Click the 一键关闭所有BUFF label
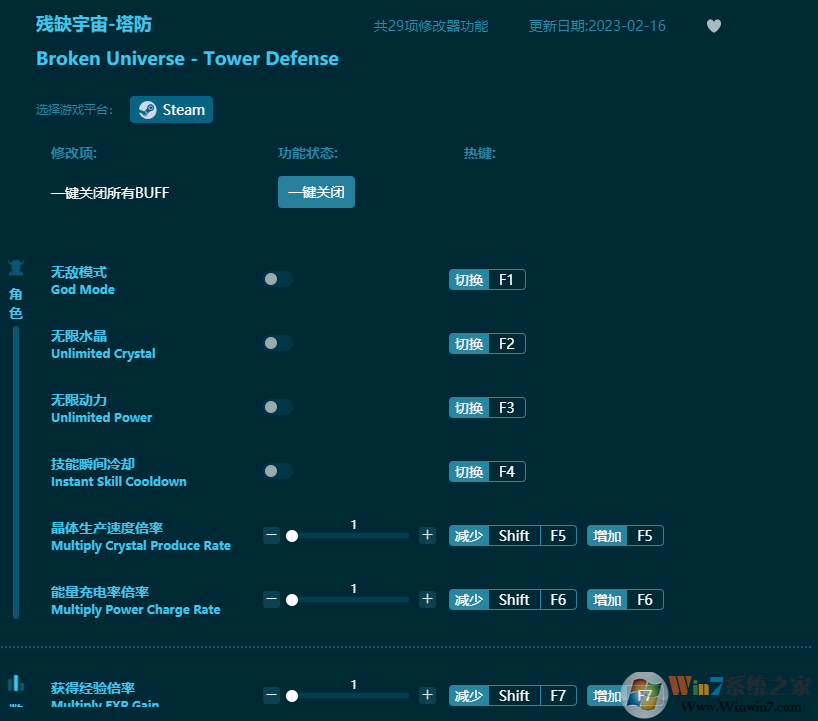The width and height of the screenshot is (818, 721). tap(110, 193)
